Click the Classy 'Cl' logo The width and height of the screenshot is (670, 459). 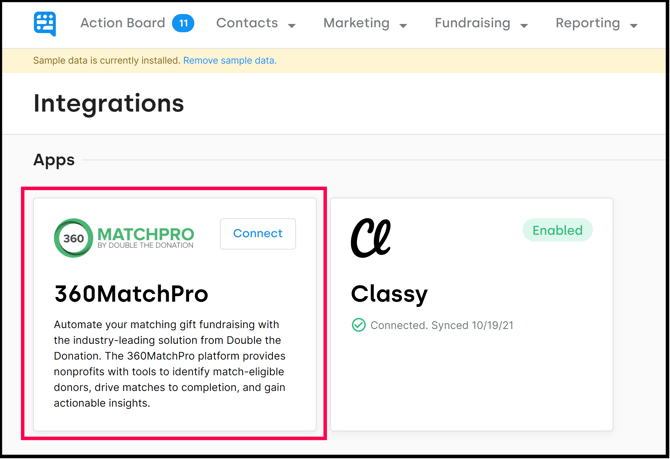point(370,238)
